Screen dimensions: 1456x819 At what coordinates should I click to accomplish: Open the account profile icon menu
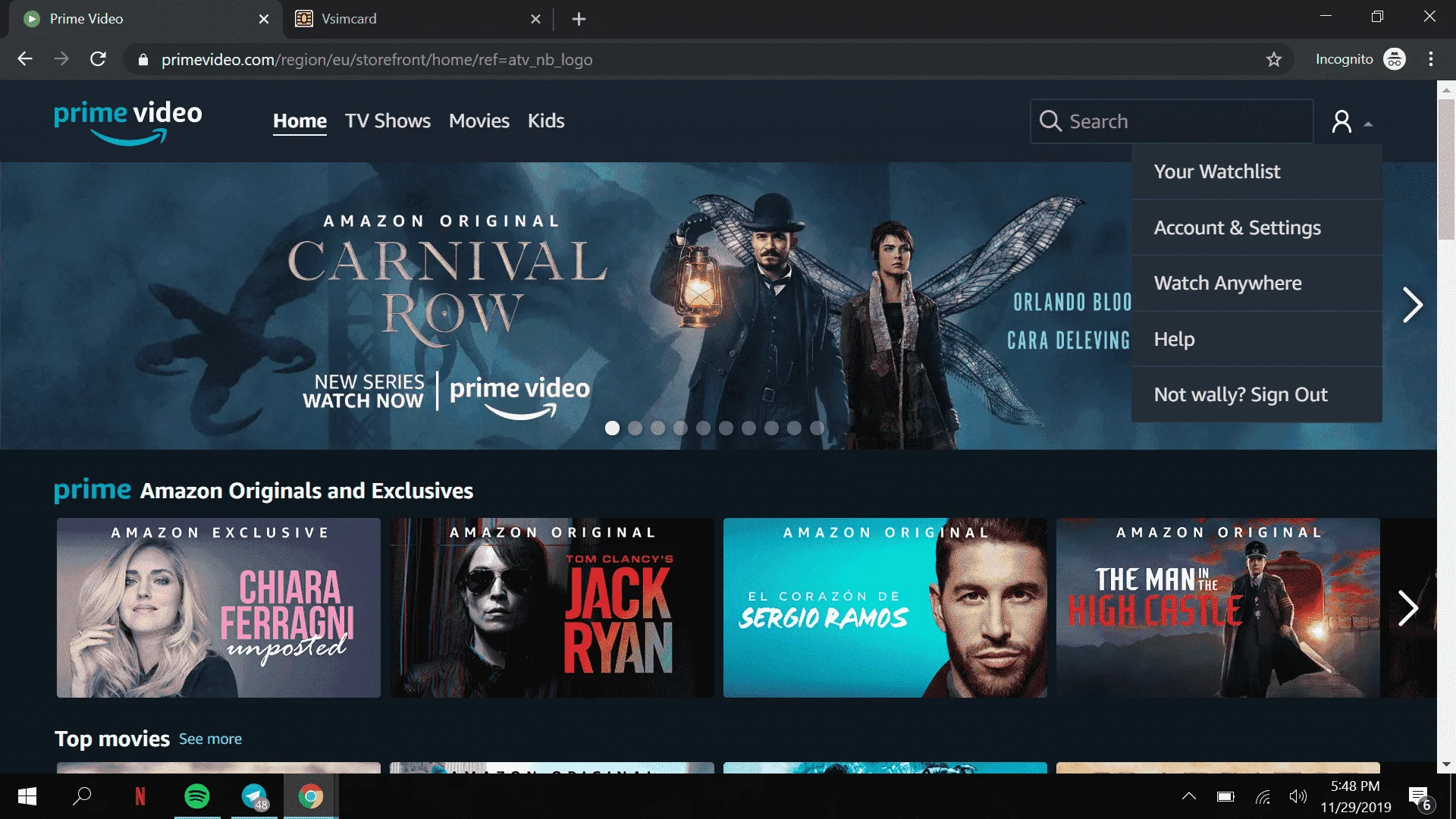[x=1341, y=121]
